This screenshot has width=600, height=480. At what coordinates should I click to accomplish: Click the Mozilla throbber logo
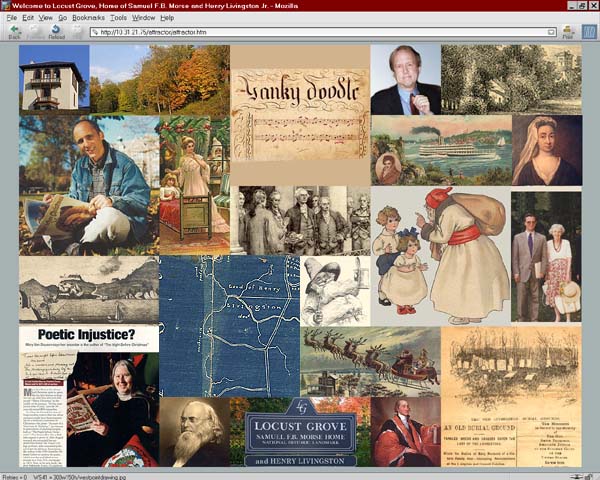pos(589,32)
